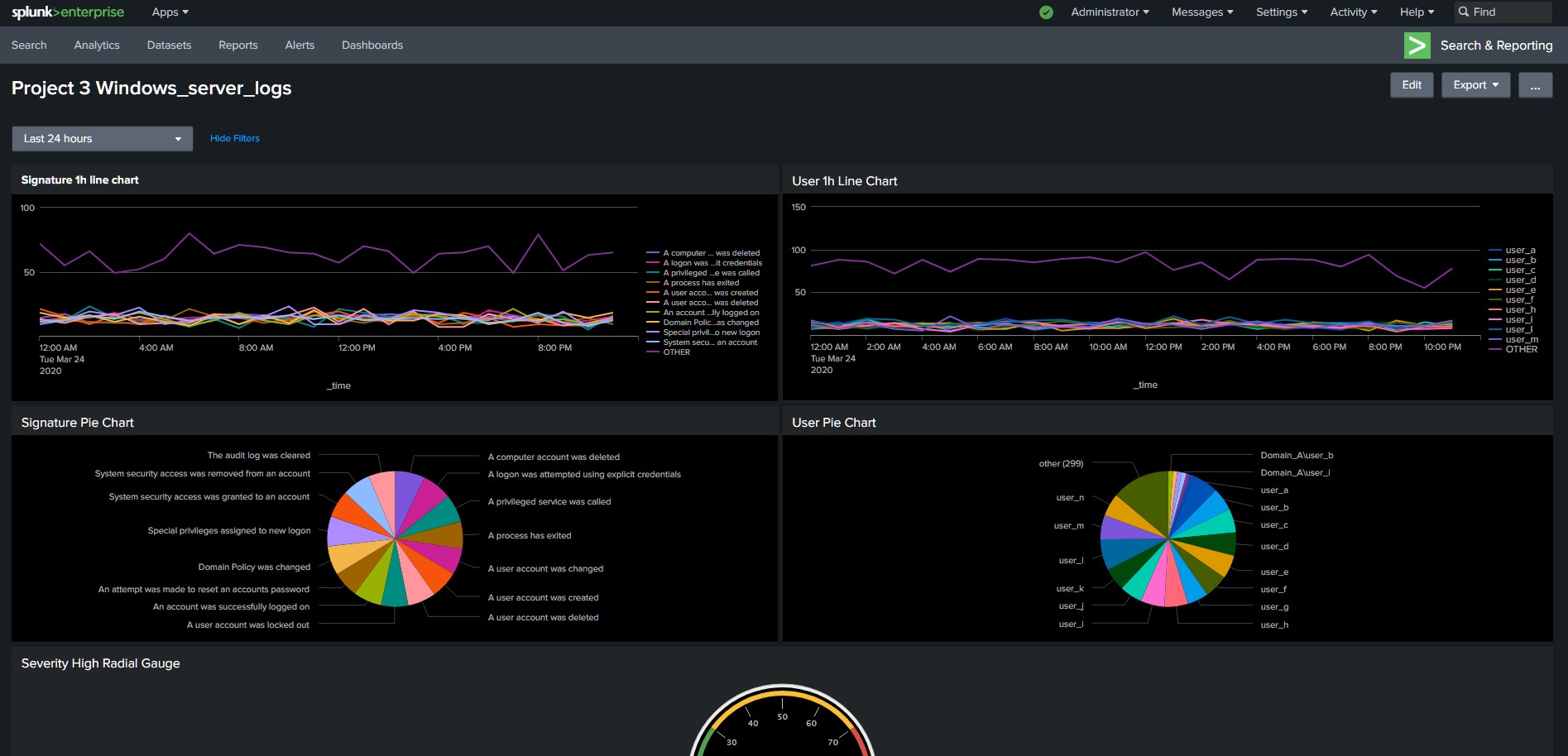Click the Hide Filters link
This screenshot has height=756, width=1568.
(x=234, y=138)
